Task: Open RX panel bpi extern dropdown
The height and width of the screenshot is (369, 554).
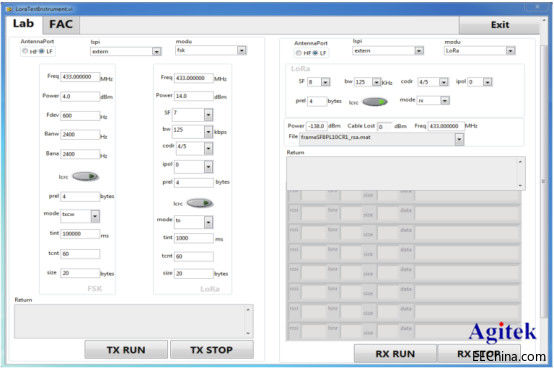Action: click(419, 51)
